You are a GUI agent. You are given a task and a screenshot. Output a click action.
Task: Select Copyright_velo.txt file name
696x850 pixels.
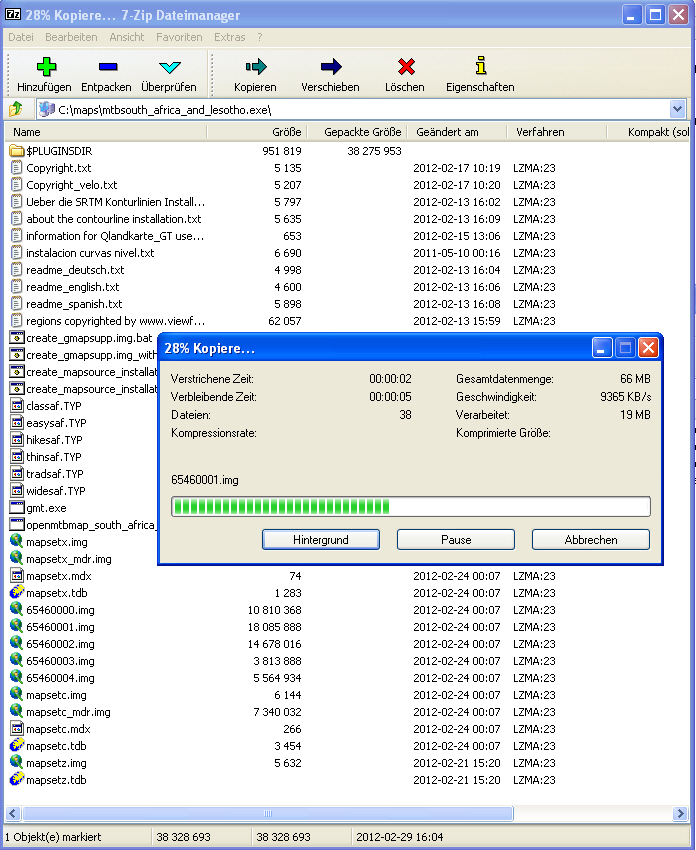coord(72,185)
